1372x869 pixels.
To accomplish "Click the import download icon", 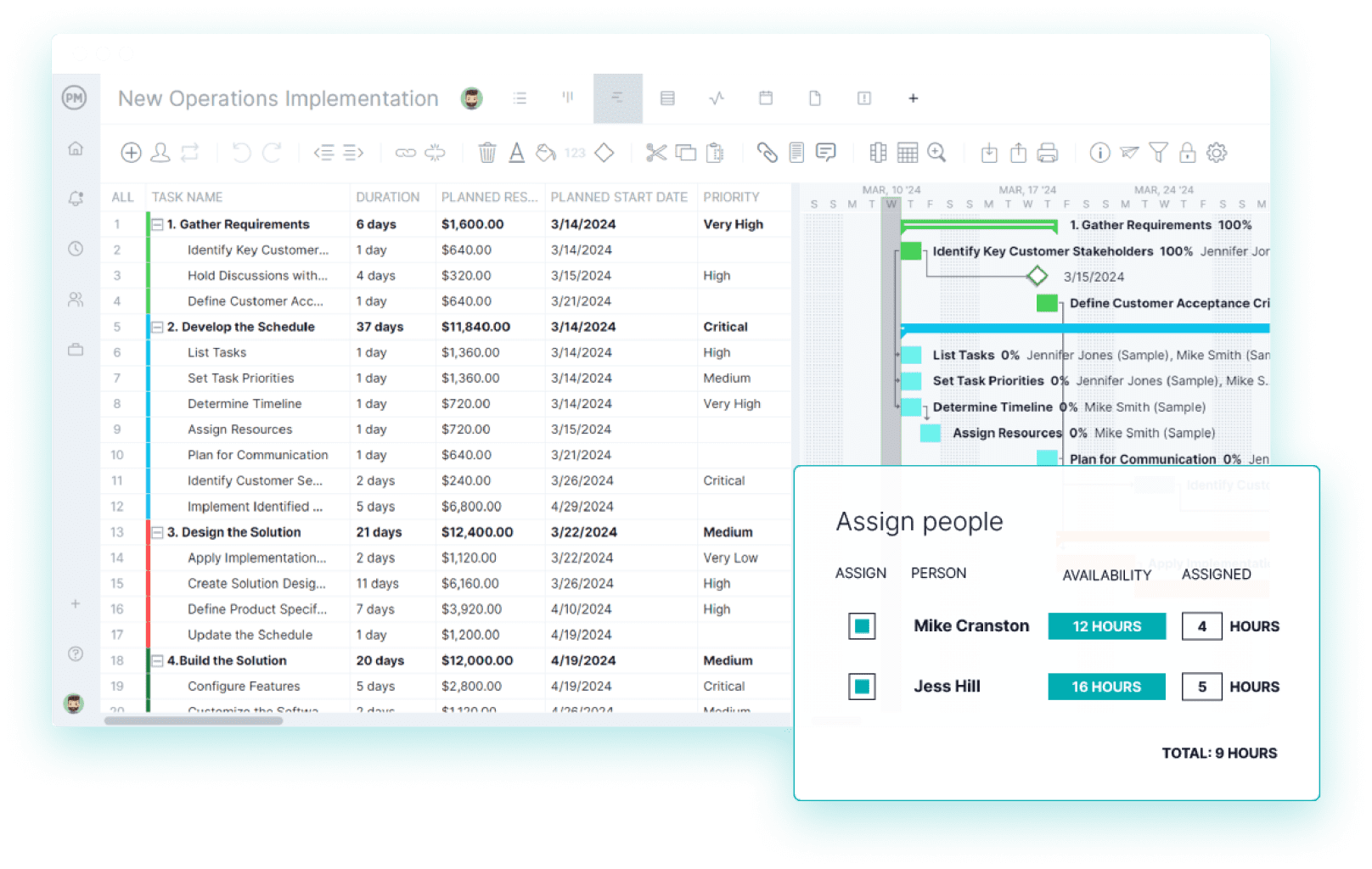I will 989,153.
